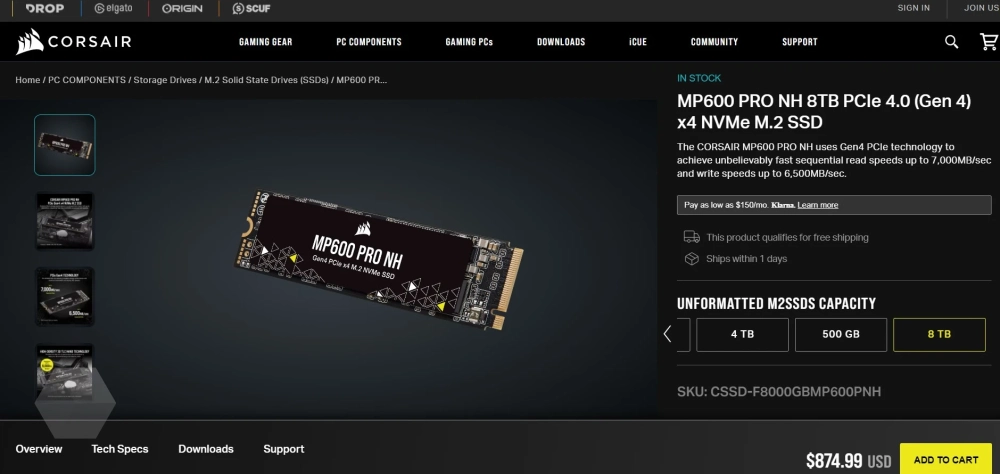This screenshot has height=474, width=1000.
Task: Switch to the Tech Specs tab
Action: [x=120, y=449]
